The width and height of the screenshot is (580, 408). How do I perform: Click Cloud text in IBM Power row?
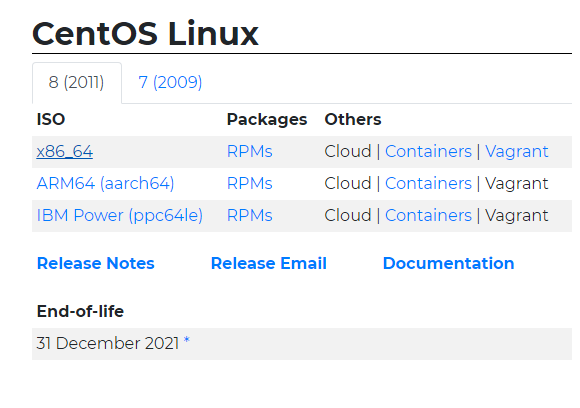click(348, 215)
